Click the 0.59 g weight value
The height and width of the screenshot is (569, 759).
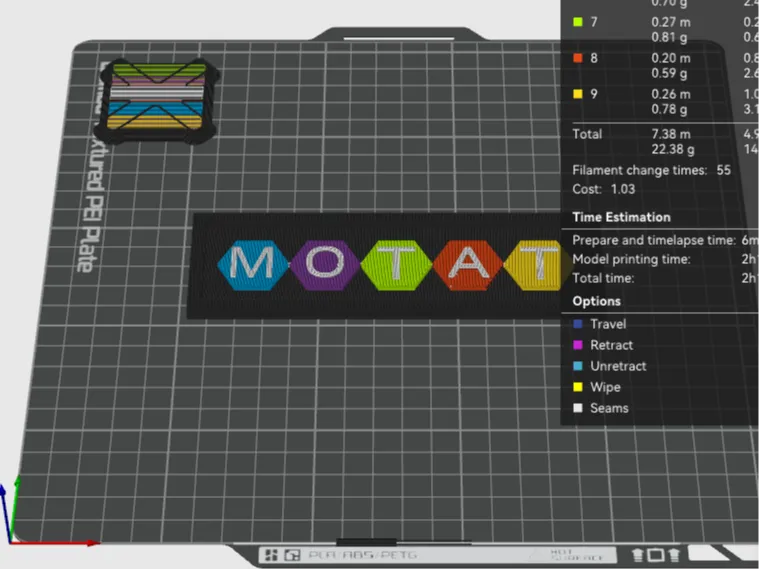669,73
